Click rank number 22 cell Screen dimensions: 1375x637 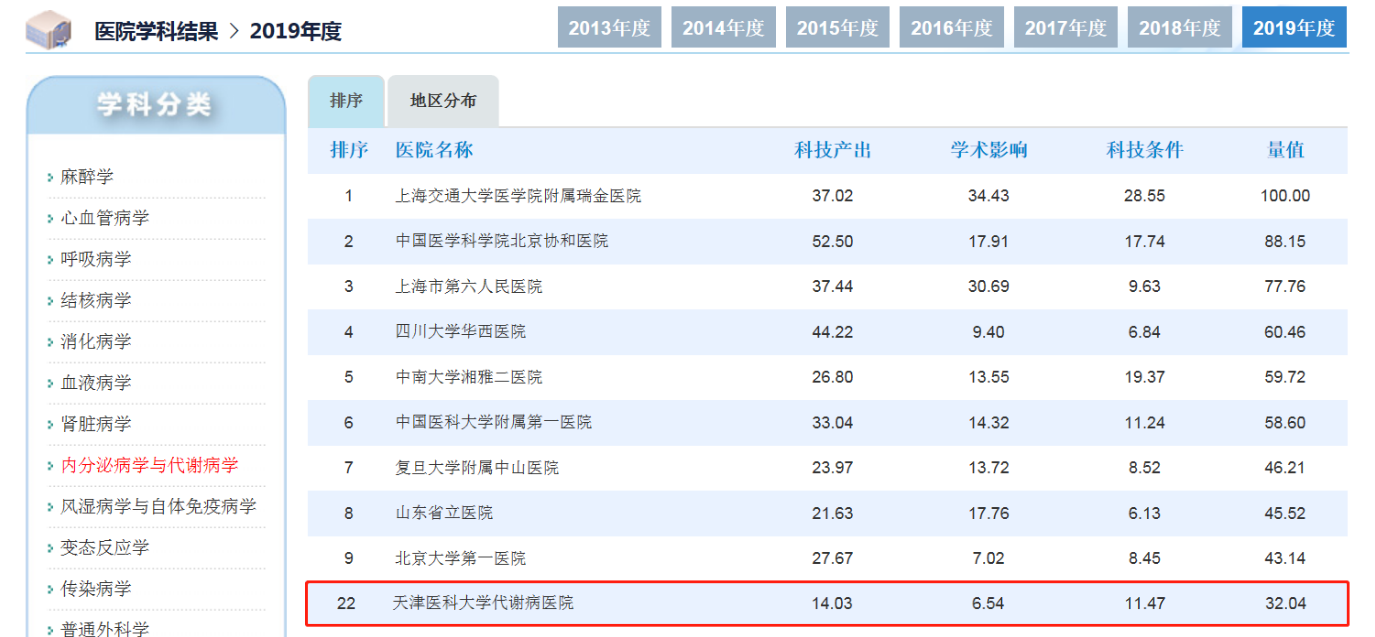point(346,603)
